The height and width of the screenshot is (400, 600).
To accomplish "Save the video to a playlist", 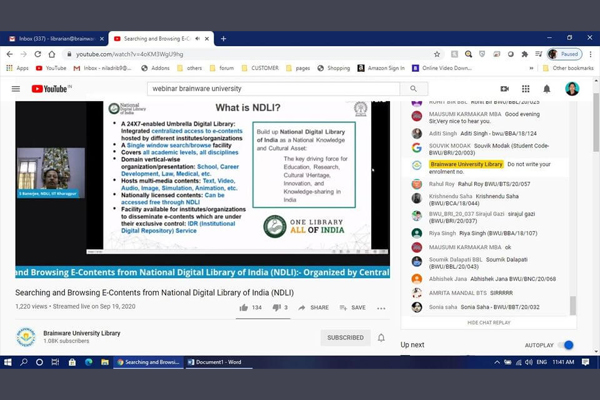I will coord(352,308).
